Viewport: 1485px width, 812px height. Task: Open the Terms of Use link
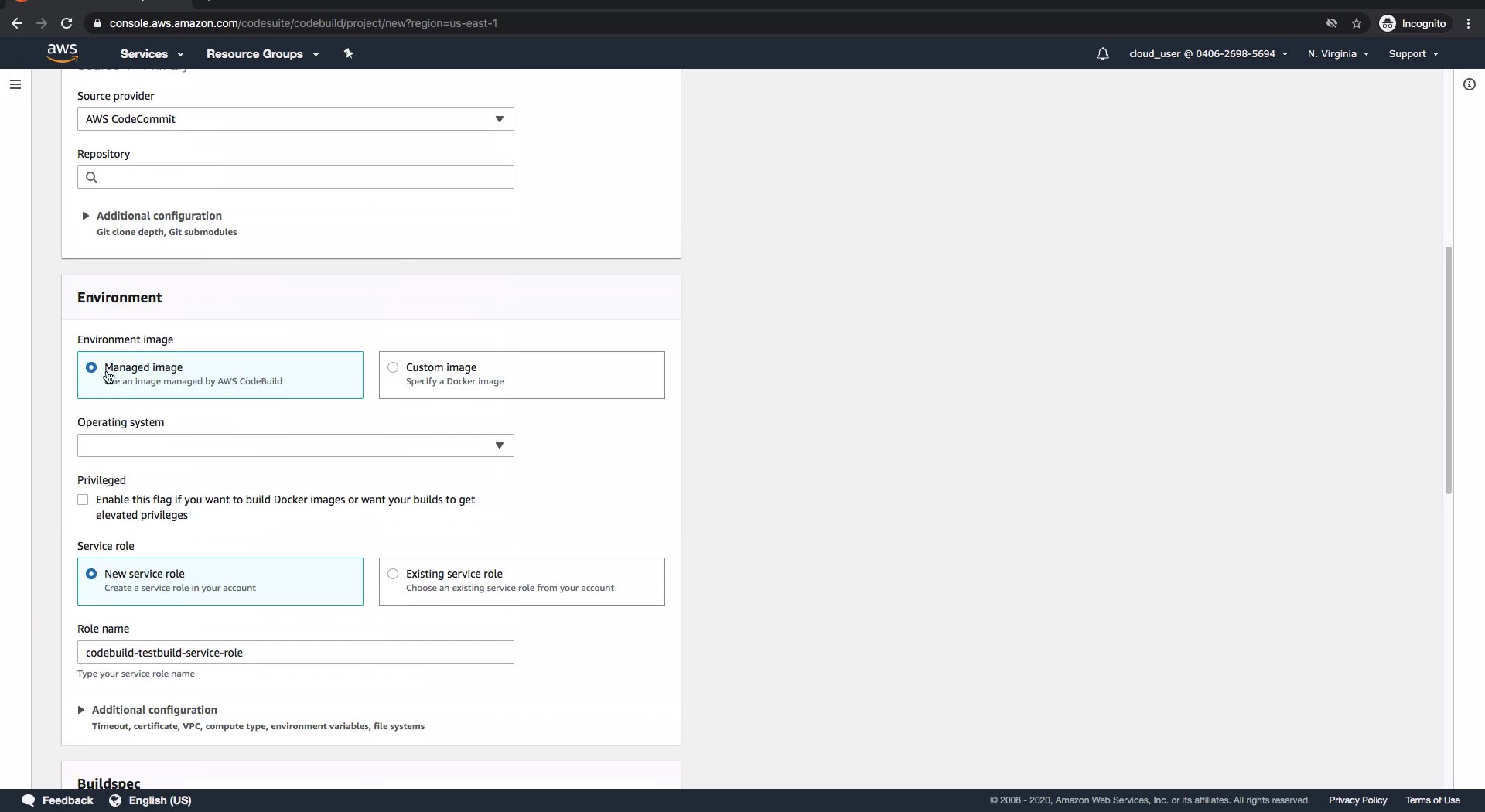1432,800
